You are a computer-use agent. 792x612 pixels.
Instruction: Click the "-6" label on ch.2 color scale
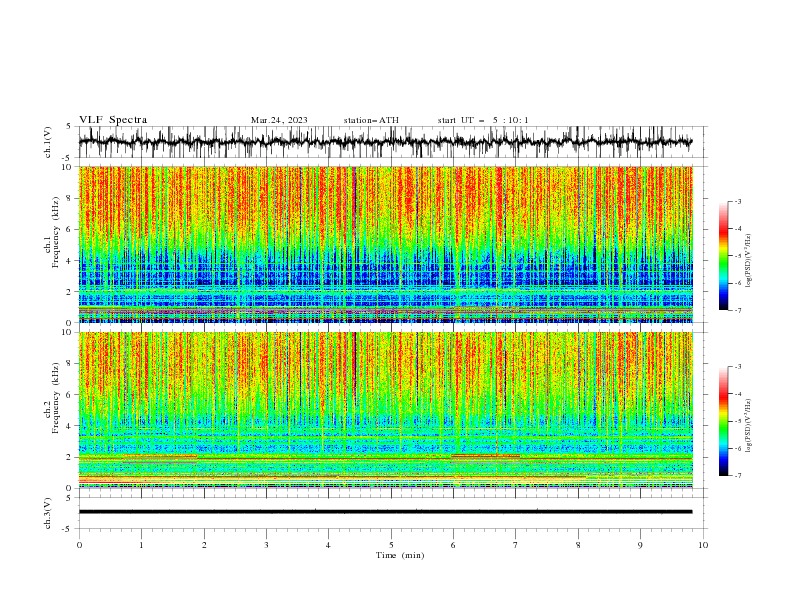pyautogui.click(x=737, y=448)
